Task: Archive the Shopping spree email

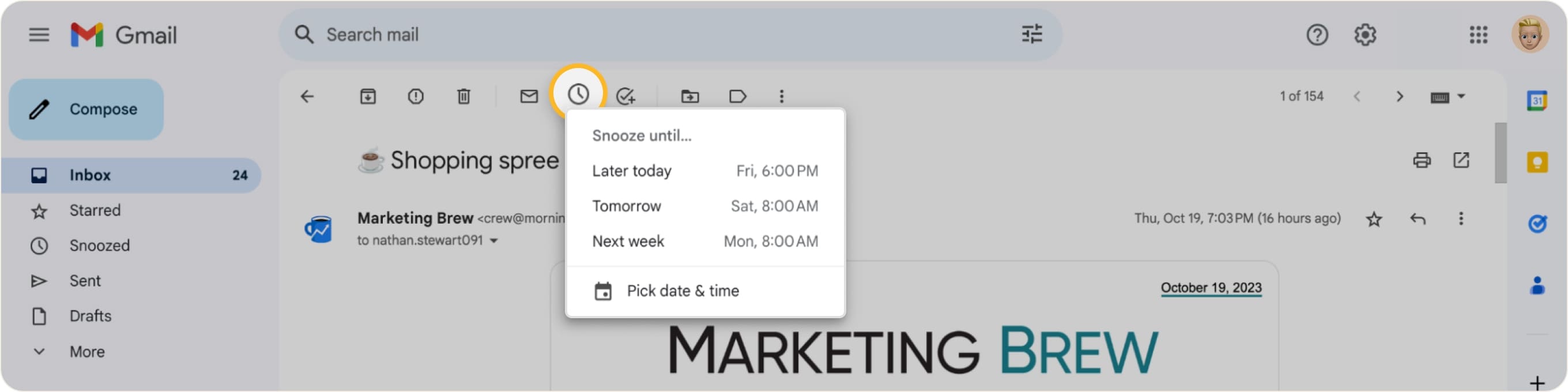Action: coord(368,96)
